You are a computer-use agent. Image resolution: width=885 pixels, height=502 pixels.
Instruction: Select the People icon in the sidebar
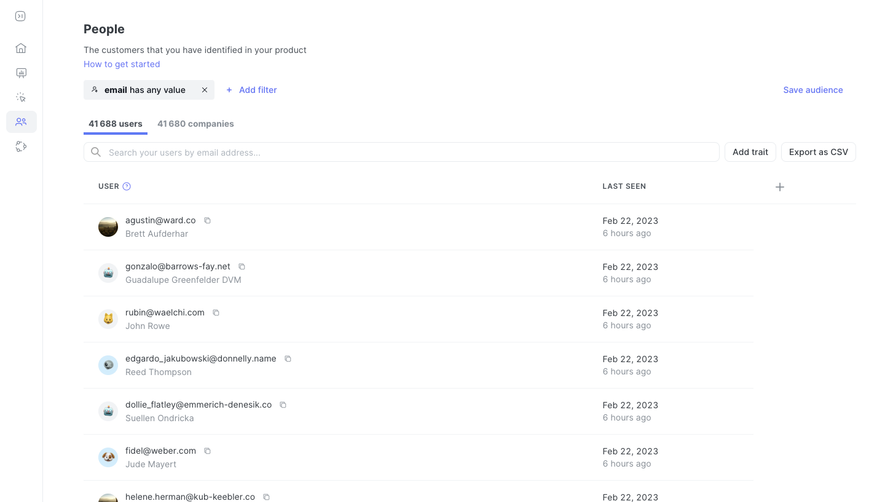[x=21, y=122]
